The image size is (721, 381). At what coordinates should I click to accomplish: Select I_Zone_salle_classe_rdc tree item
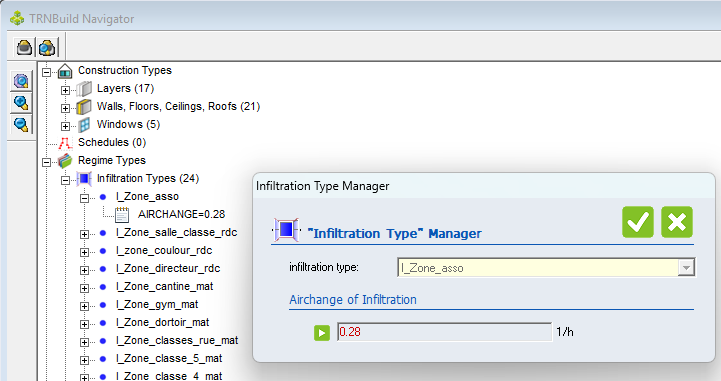coord(177,233)
